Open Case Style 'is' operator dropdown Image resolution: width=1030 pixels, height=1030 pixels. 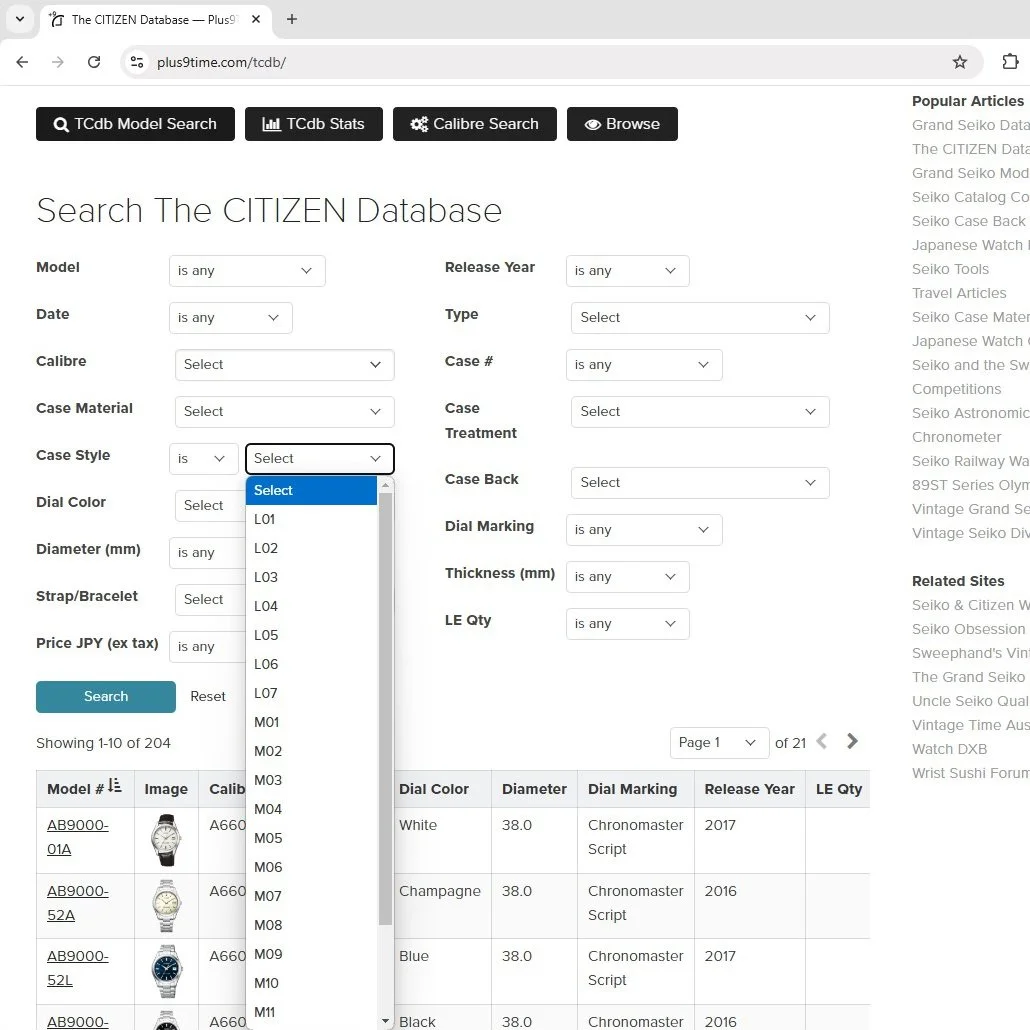pos(203,459)
